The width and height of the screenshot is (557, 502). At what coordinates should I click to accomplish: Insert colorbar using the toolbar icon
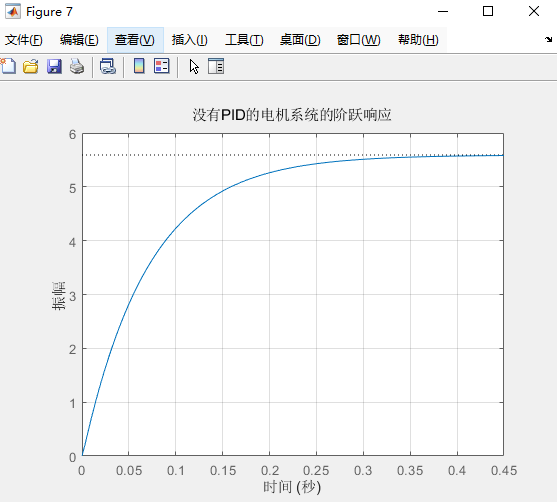[139, 66]
